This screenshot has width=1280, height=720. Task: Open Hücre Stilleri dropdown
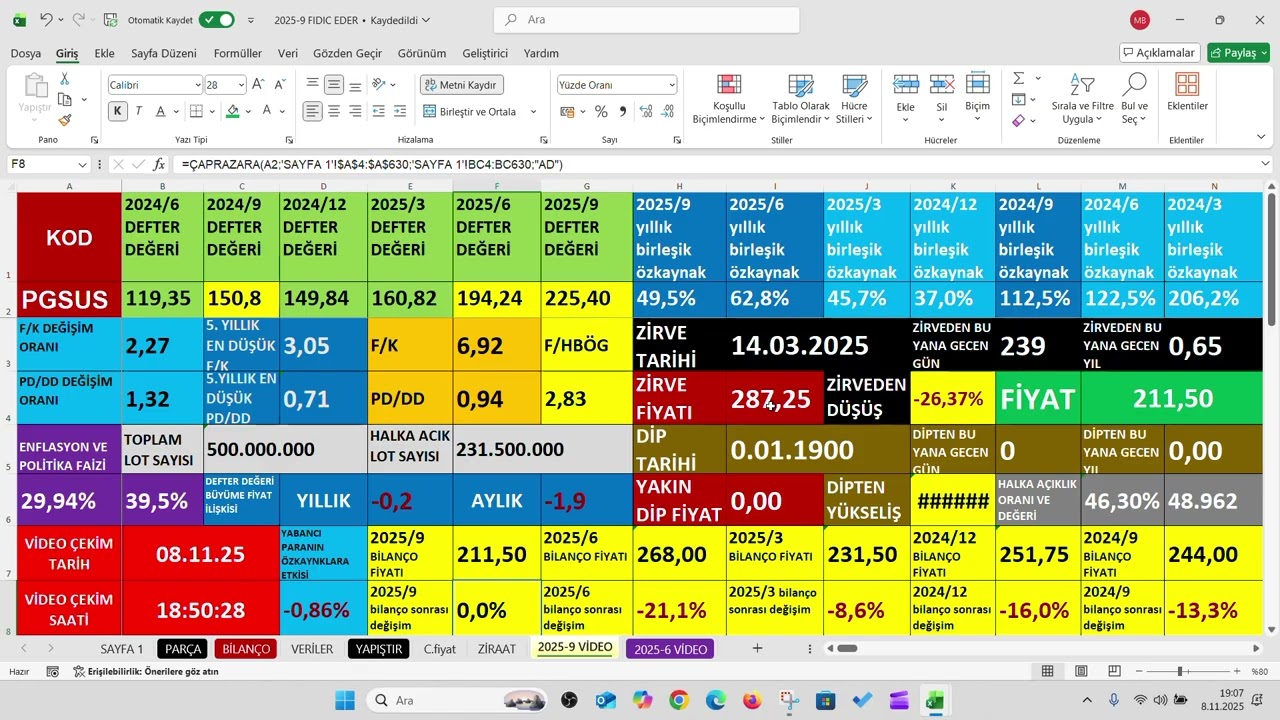click(x=854, y=98)
